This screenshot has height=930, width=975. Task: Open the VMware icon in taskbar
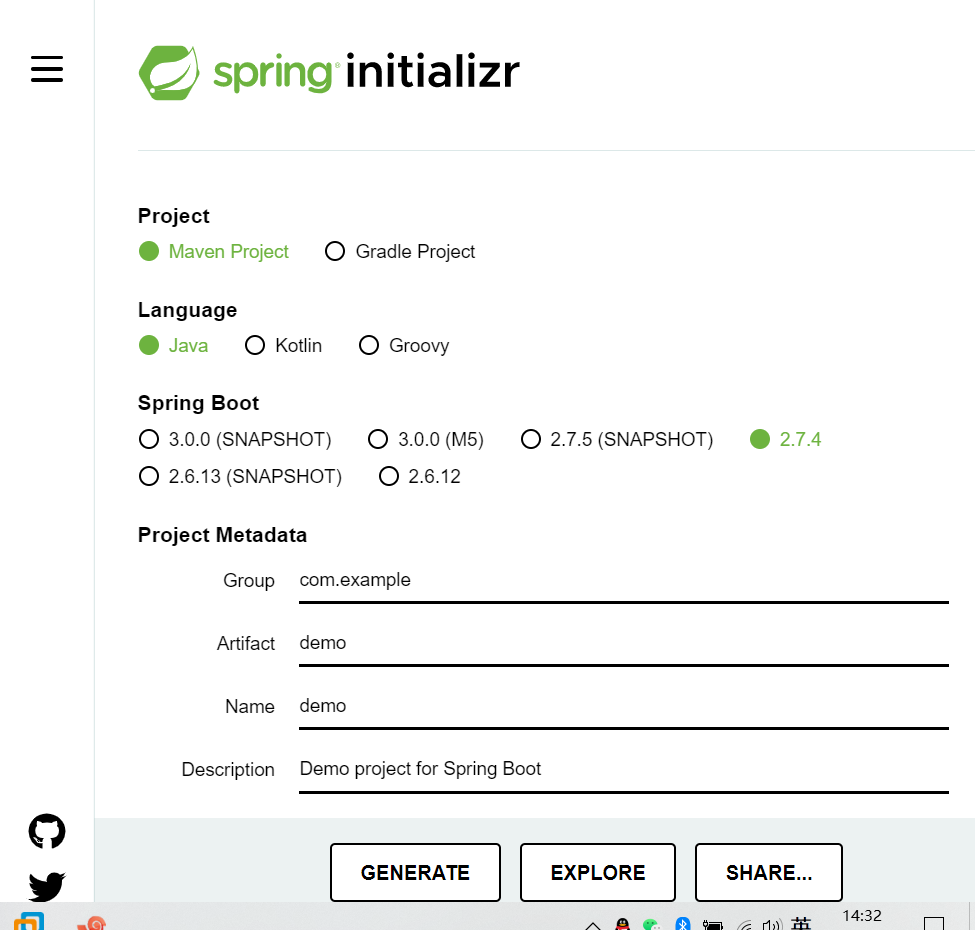click(x=29, y=921)
